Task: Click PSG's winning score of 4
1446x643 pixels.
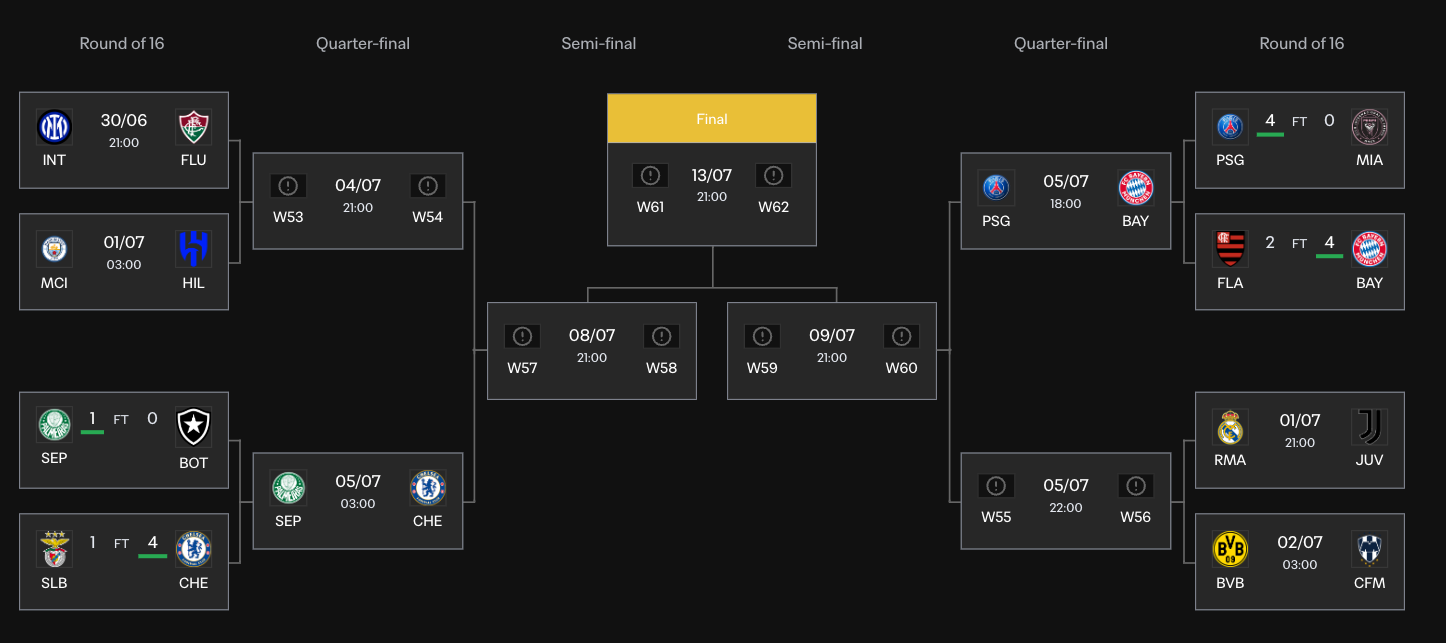Action: [1270, 120]
